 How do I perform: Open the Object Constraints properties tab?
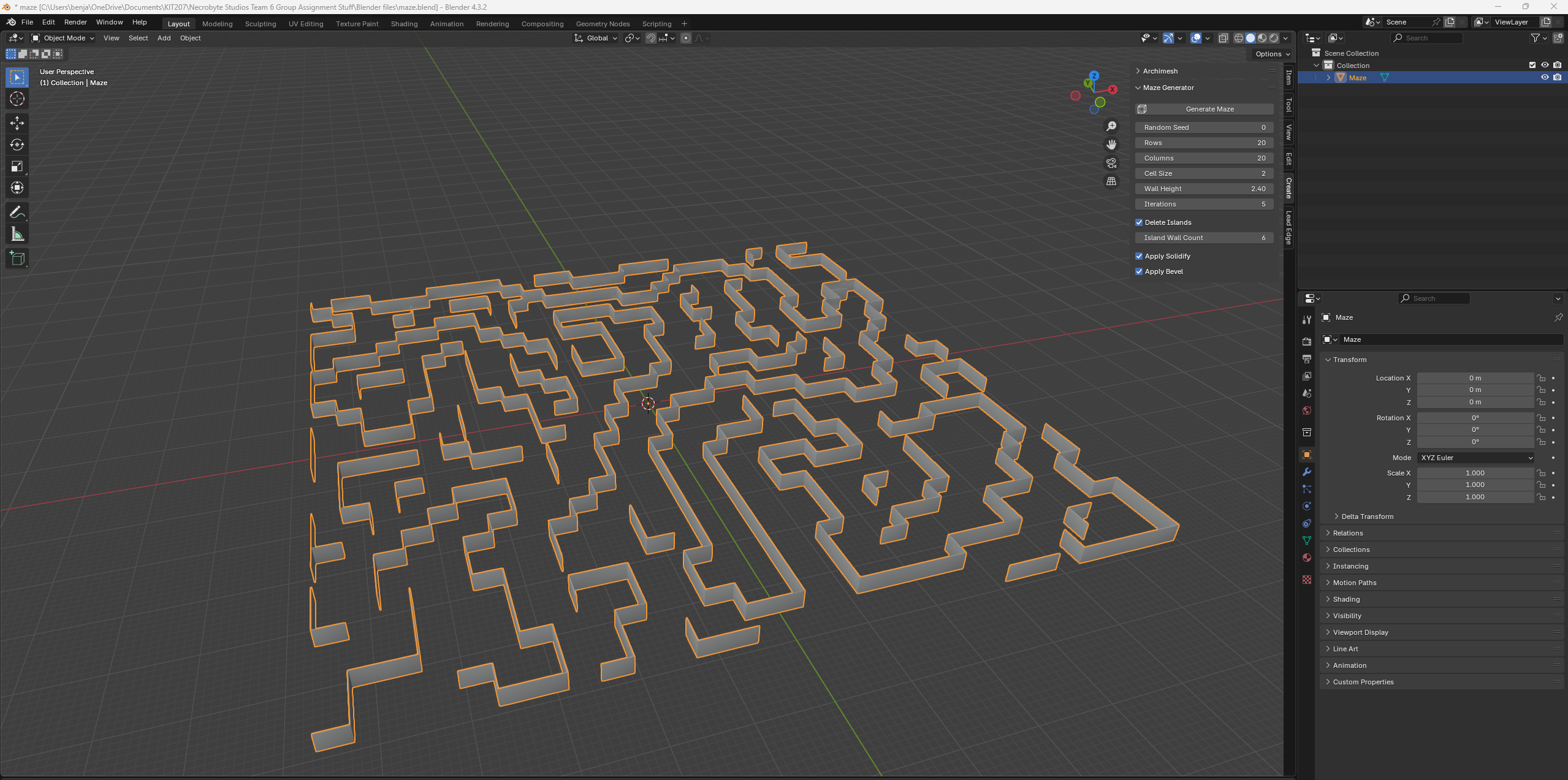1307,523
